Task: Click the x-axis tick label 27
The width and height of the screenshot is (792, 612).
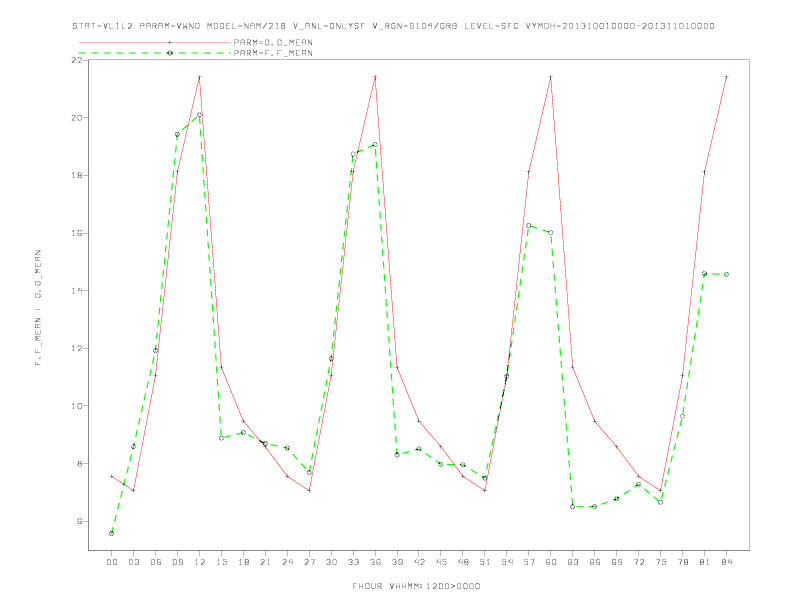Action: pos(309,562)
